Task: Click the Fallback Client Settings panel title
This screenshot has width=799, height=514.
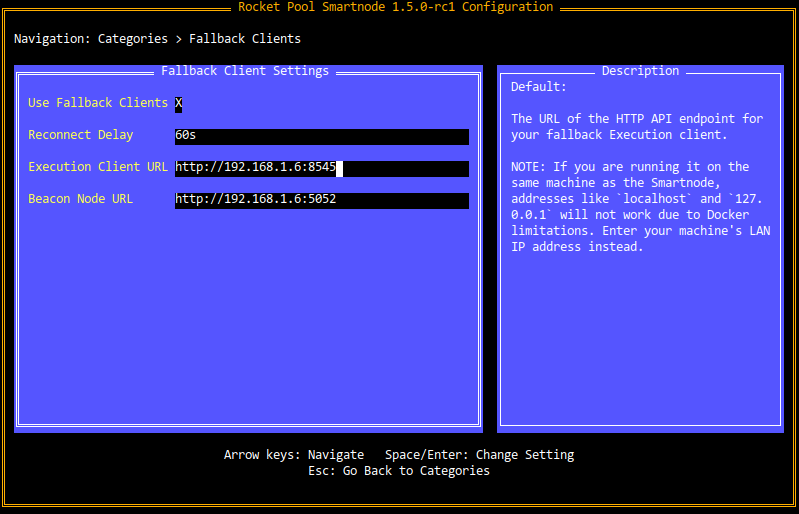Action: click(x=244, y=71)
